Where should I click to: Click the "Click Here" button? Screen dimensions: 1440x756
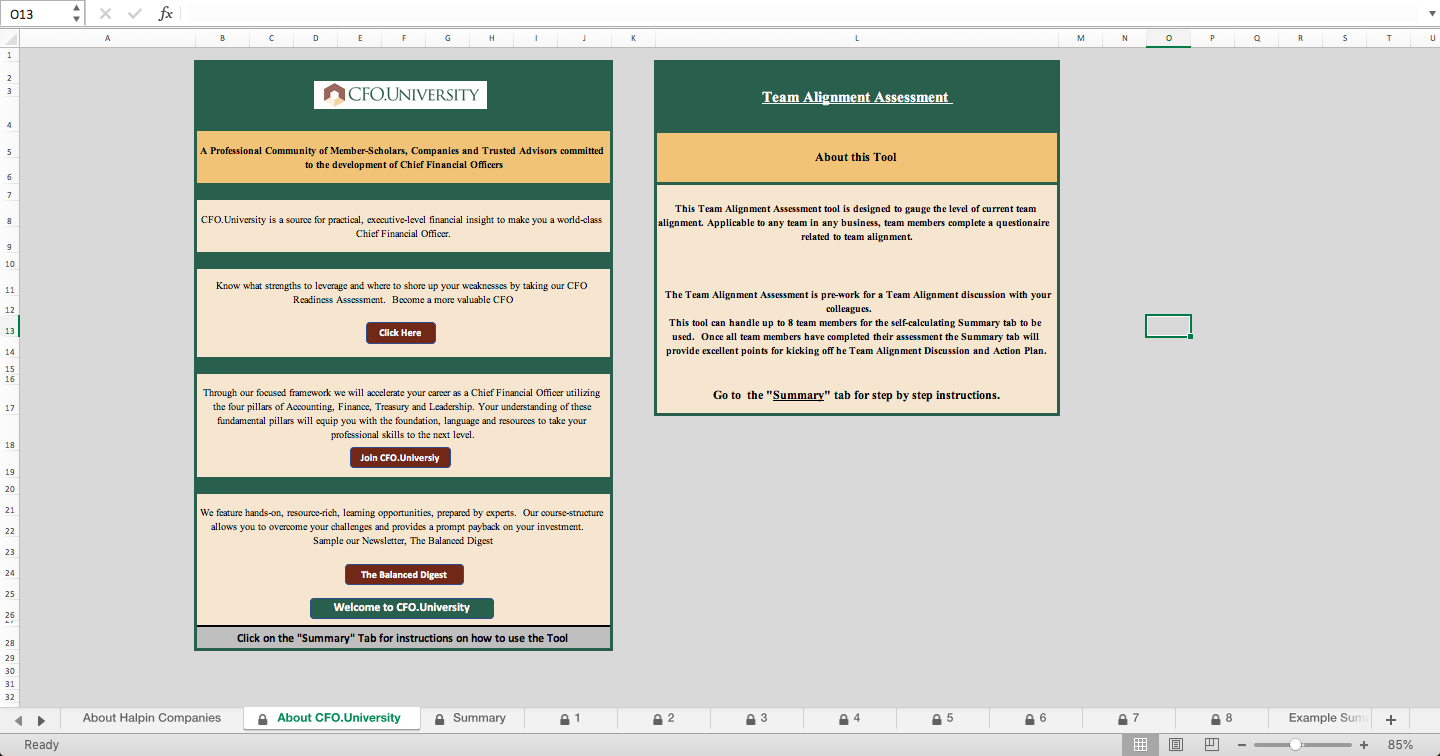coord(400,333)
